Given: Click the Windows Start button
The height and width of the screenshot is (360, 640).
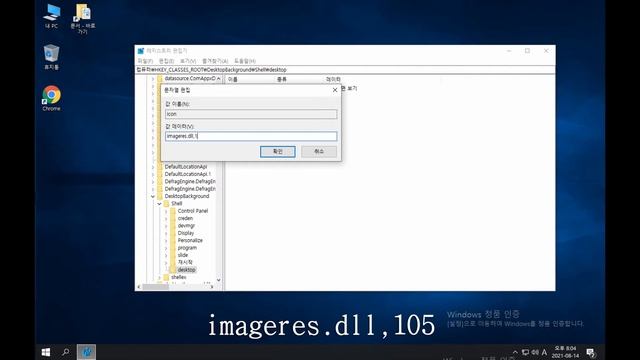Looking at the screenshot, I should tap(46, 352).
